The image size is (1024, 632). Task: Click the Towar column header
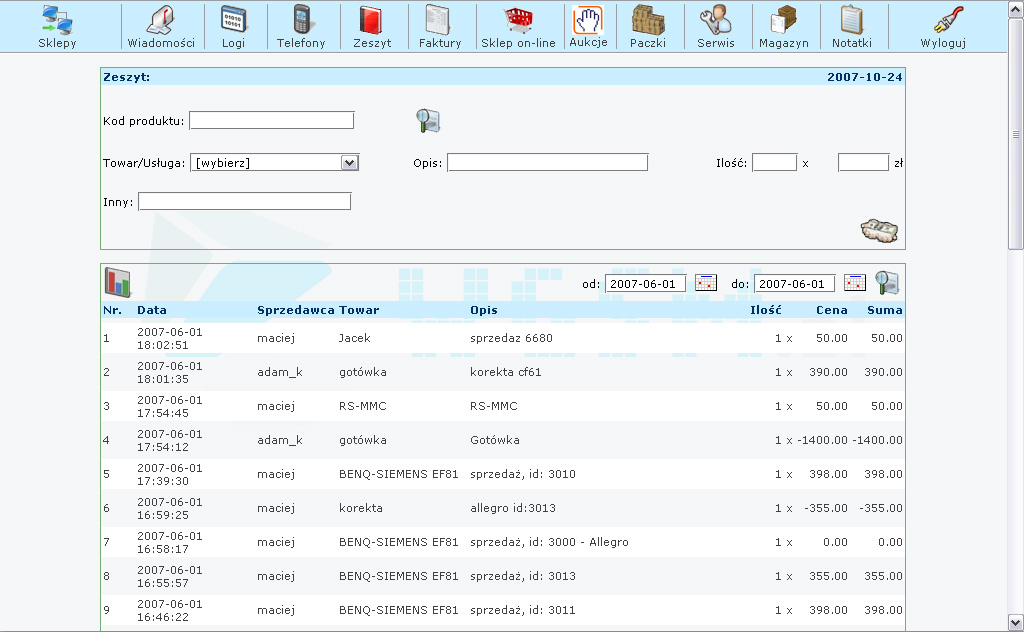pyautogui.click(x=359, y=310)
